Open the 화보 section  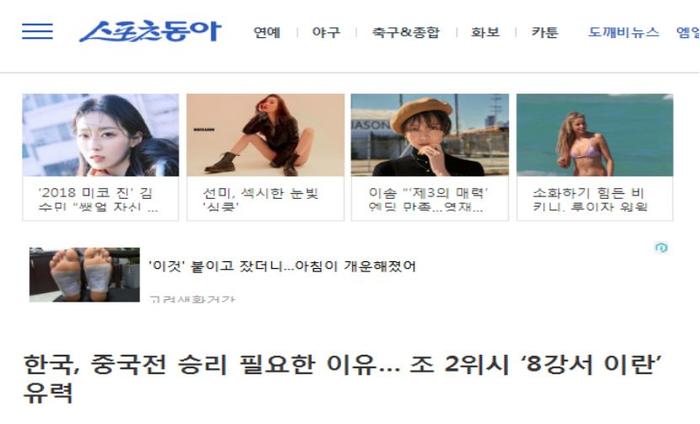(485, 32)
